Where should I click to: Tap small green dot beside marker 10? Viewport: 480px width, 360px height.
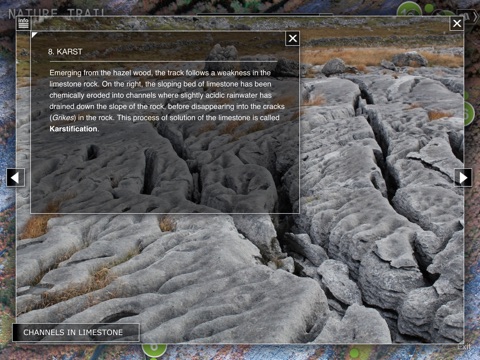tap(429, 7)
